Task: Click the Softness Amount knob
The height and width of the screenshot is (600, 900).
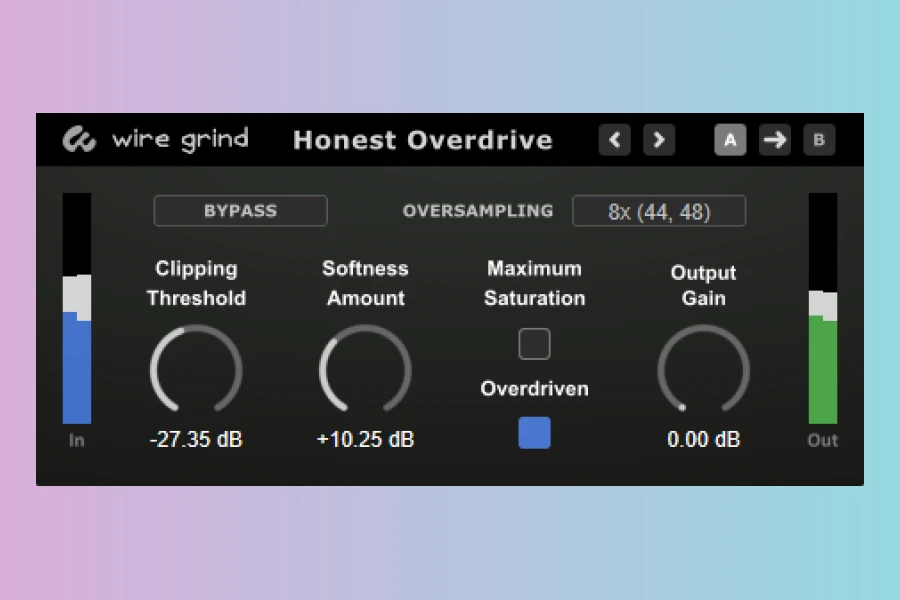Action: coord(365,370)
